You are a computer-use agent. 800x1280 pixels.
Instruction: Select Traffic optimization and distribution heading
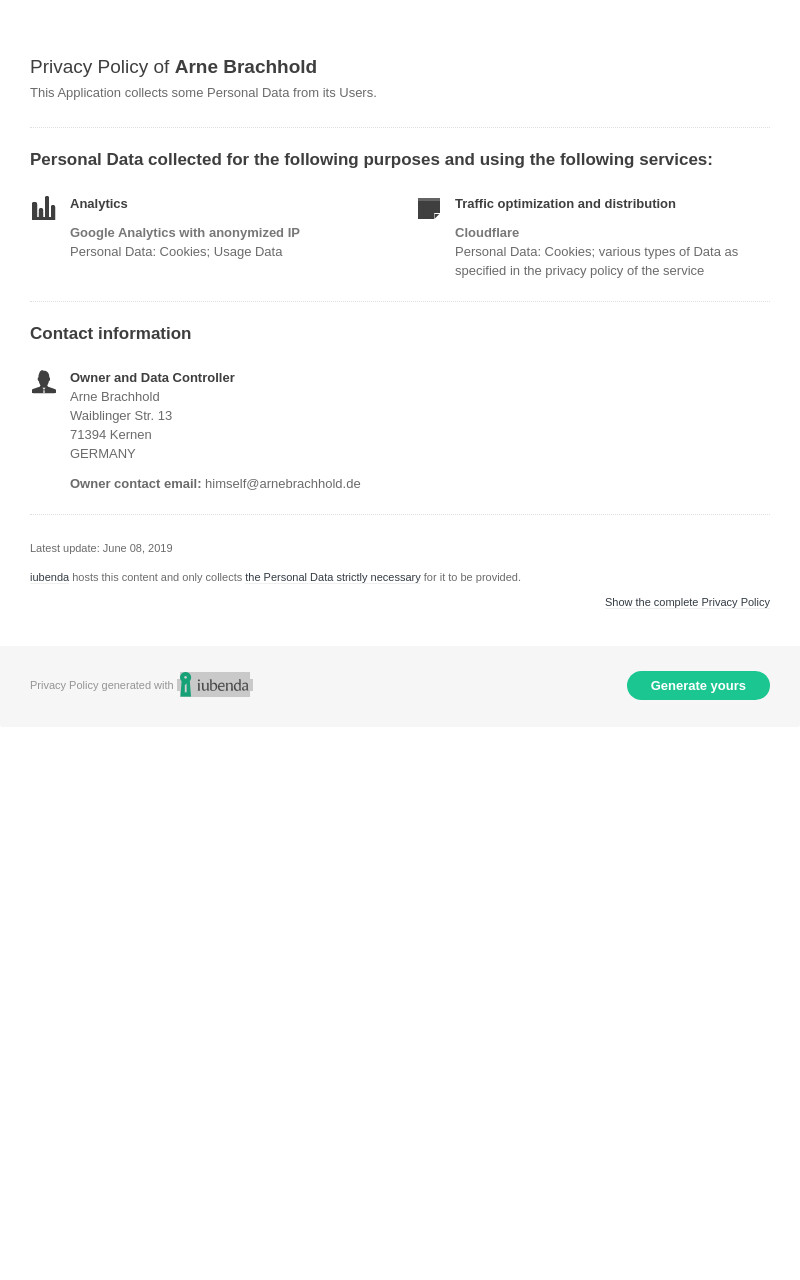(x=565, y=204)
